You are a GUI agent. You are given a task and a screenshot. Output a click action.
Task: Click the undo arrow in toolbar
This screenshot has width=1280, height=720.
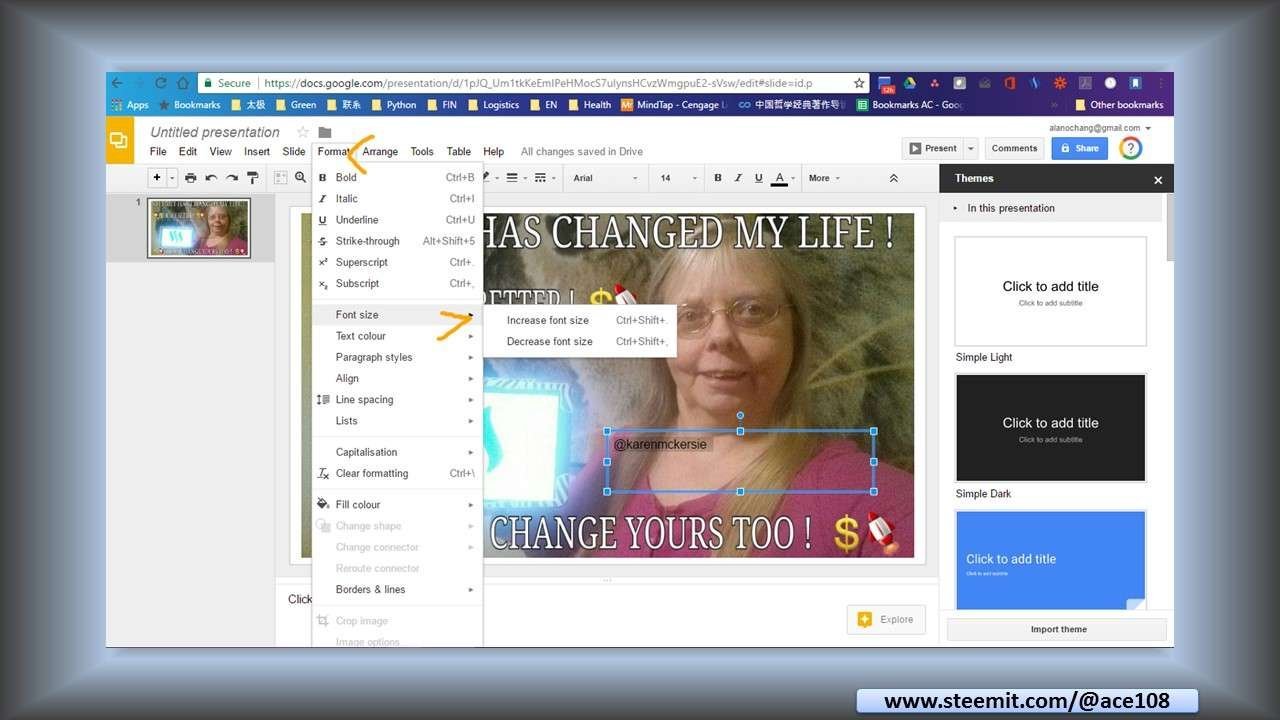point(211,178)
